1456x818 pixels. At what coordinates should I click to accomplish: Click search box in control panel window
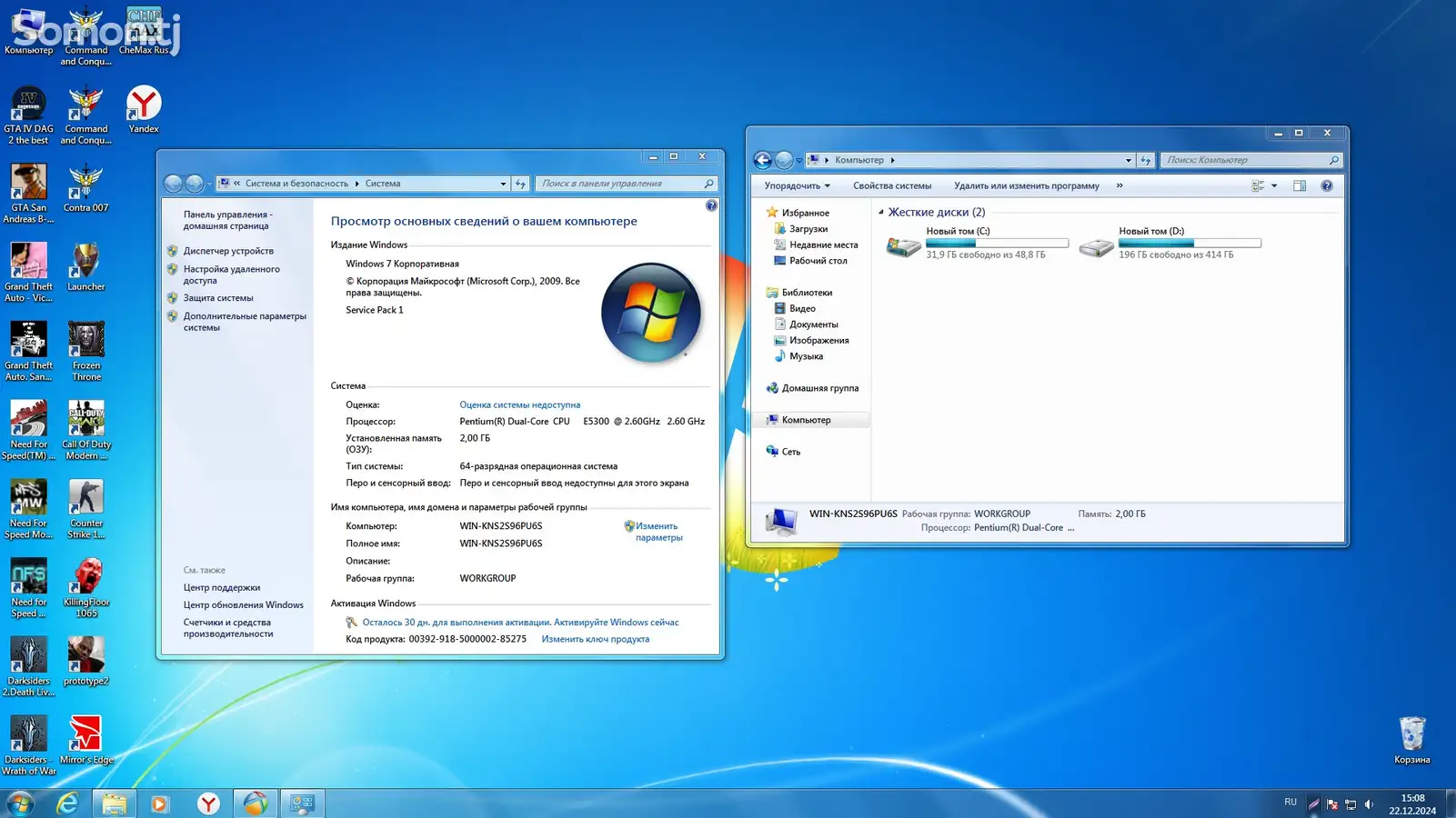624,184
